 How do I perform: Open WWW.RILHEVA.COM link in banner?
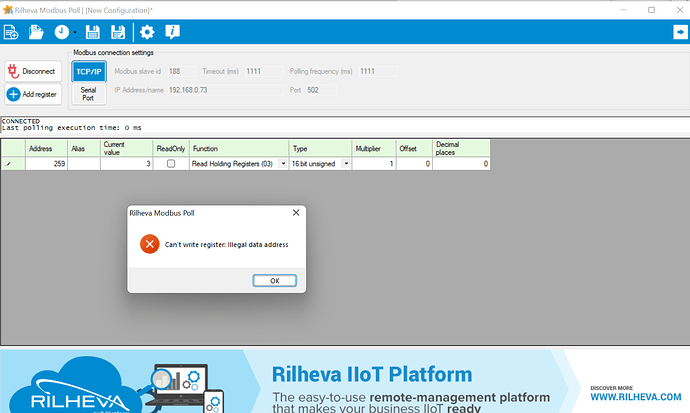(x=635, y=397)
